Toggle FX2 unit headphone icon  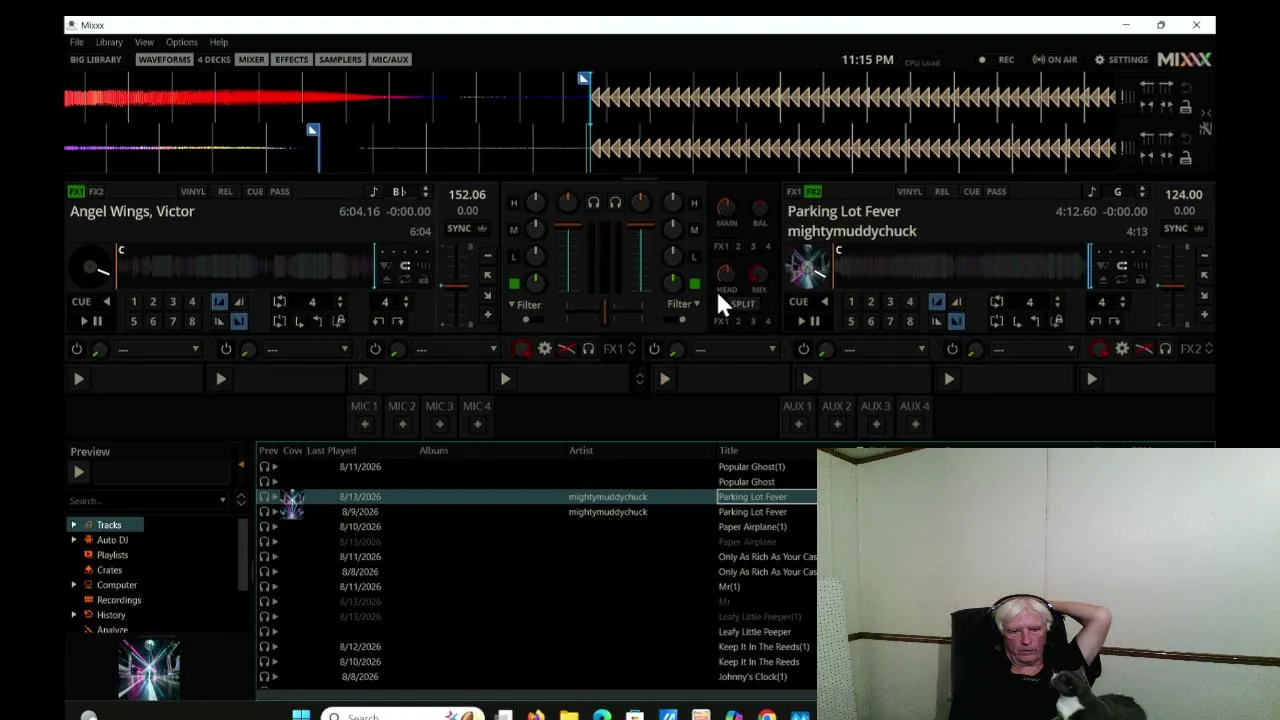tap(1166, 349)
